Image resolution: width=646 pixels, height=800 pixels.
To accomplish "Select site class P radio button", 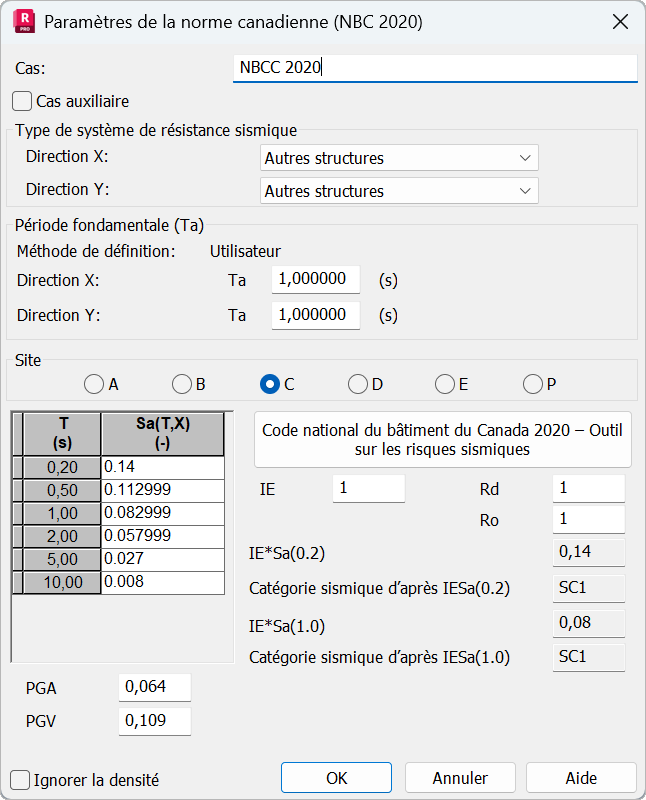I will 533,384.
